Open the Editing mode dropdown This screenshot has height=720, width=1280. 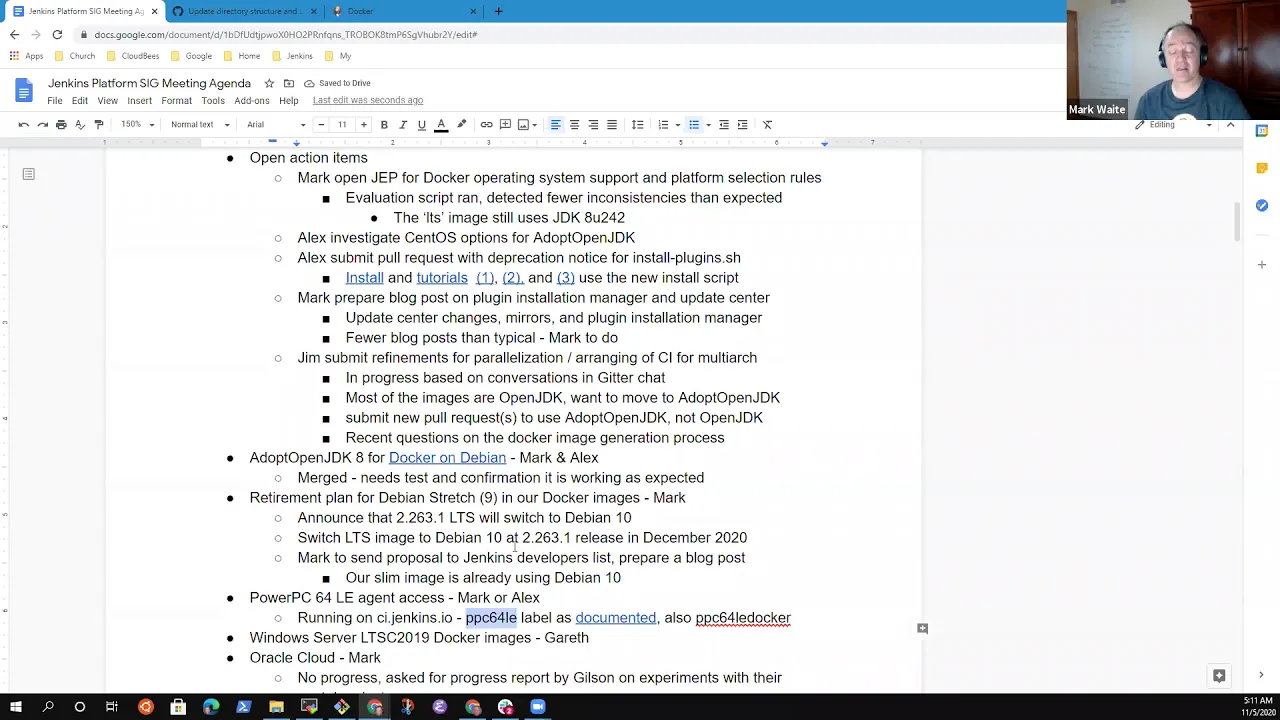point(1175,125)
